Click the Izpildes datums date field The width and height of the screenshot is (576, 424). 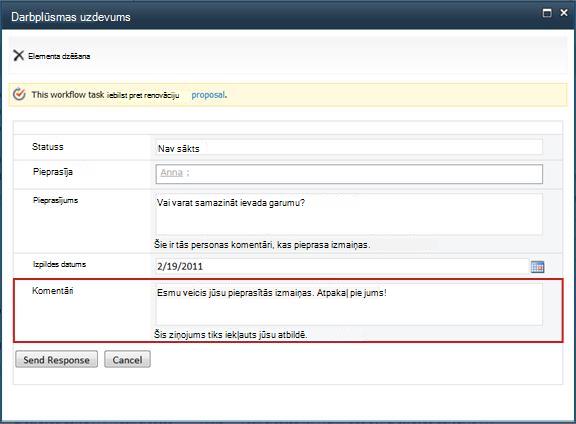pos(342,266)
